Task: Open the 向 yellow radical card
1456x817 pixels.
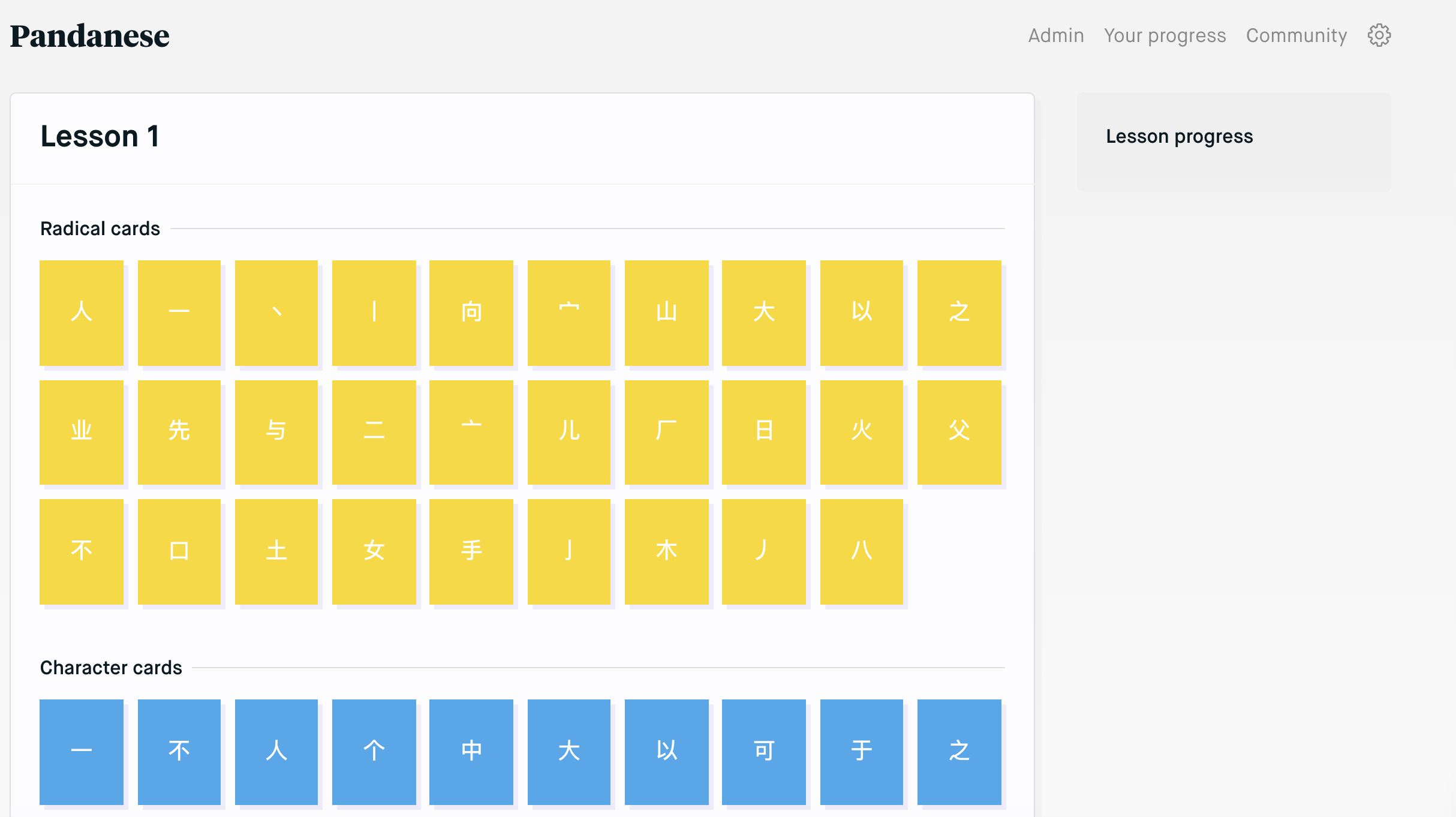Action: [471, 313]
